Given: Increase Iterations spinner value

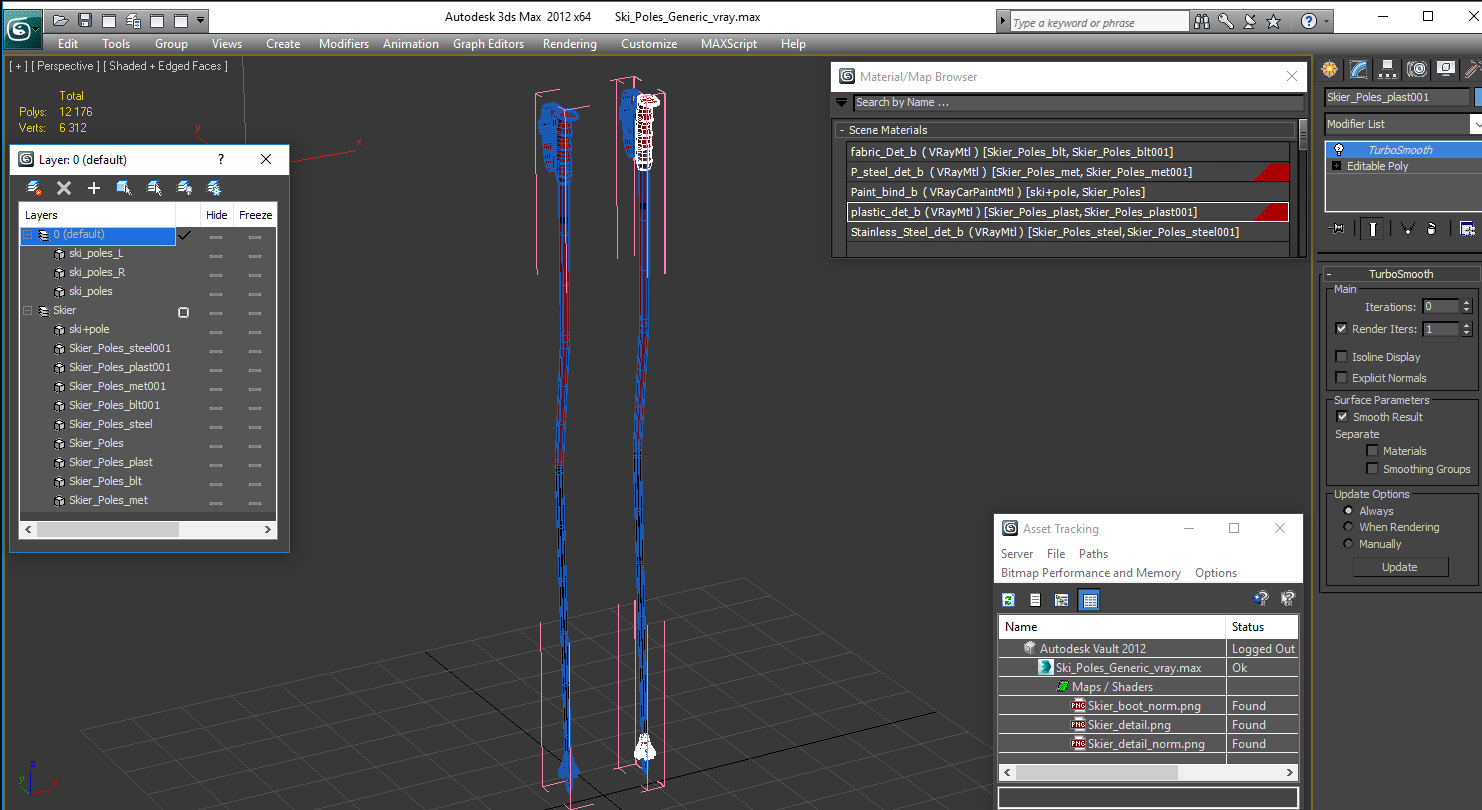Looking at the screenshot, I should [x=1467, y=304].
